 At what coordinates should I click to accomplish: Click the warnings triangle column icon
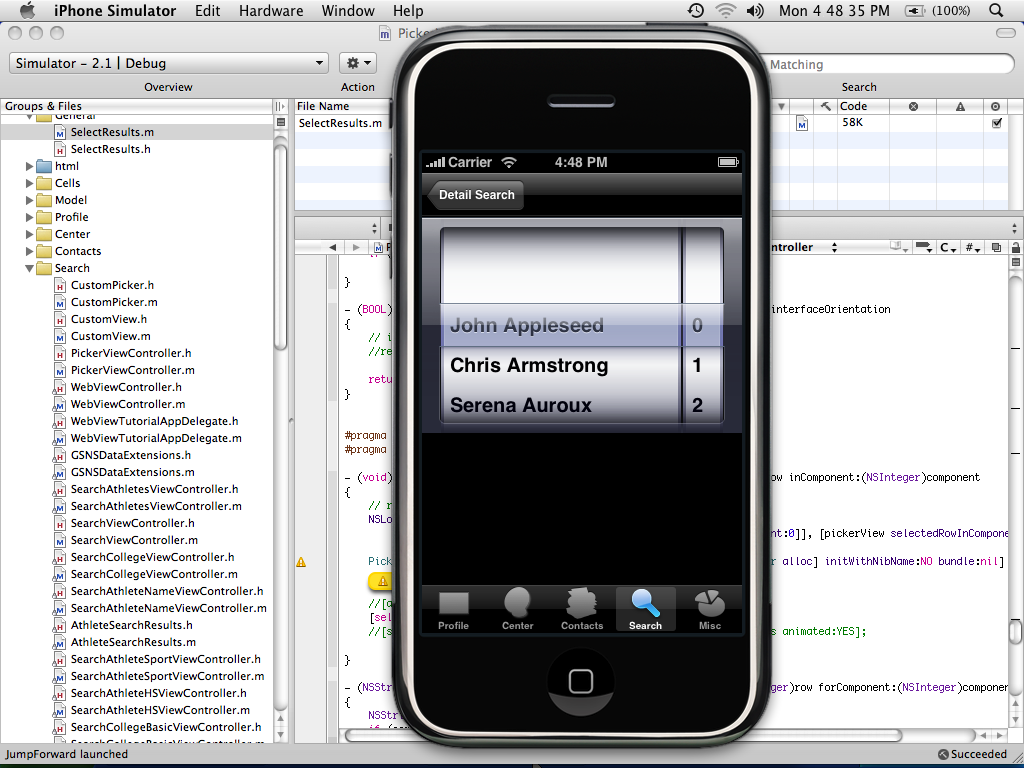click(x=960, y=106)
